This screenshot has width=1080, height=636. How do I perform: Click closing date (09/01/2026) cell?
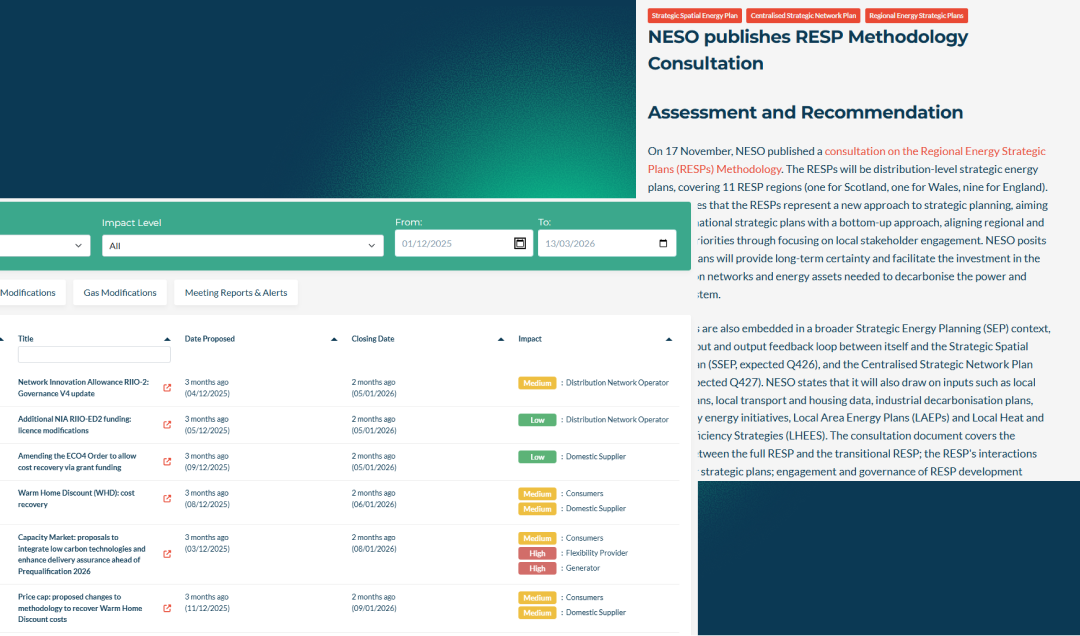point(374,603)
